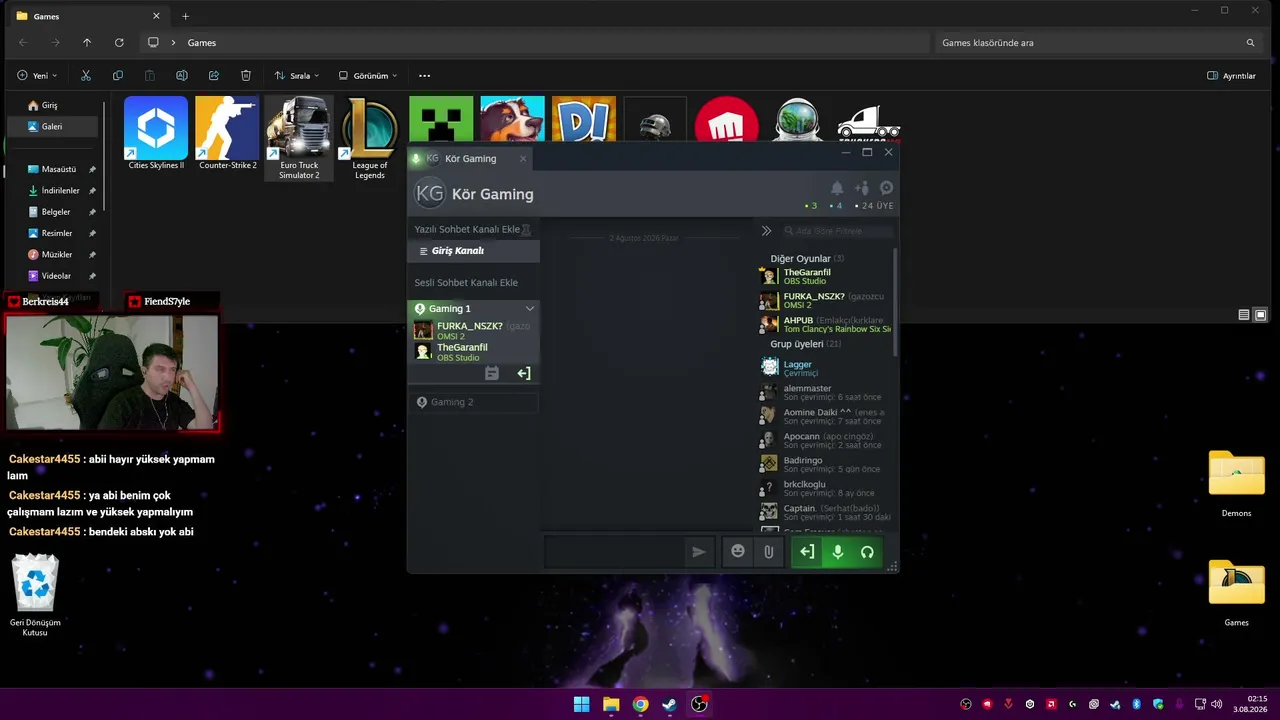Select FURKA_NSZK? in the member list
1280x720 pixels.
824,300
